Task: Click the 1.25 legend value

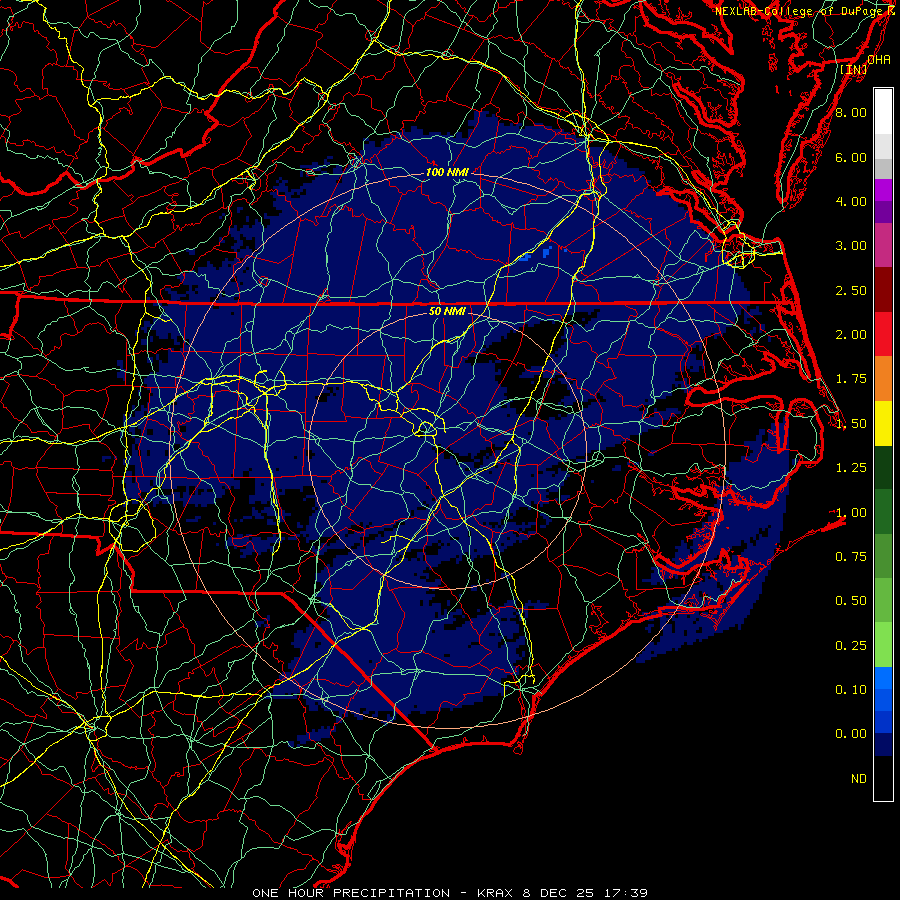Action: coord(851,468)
